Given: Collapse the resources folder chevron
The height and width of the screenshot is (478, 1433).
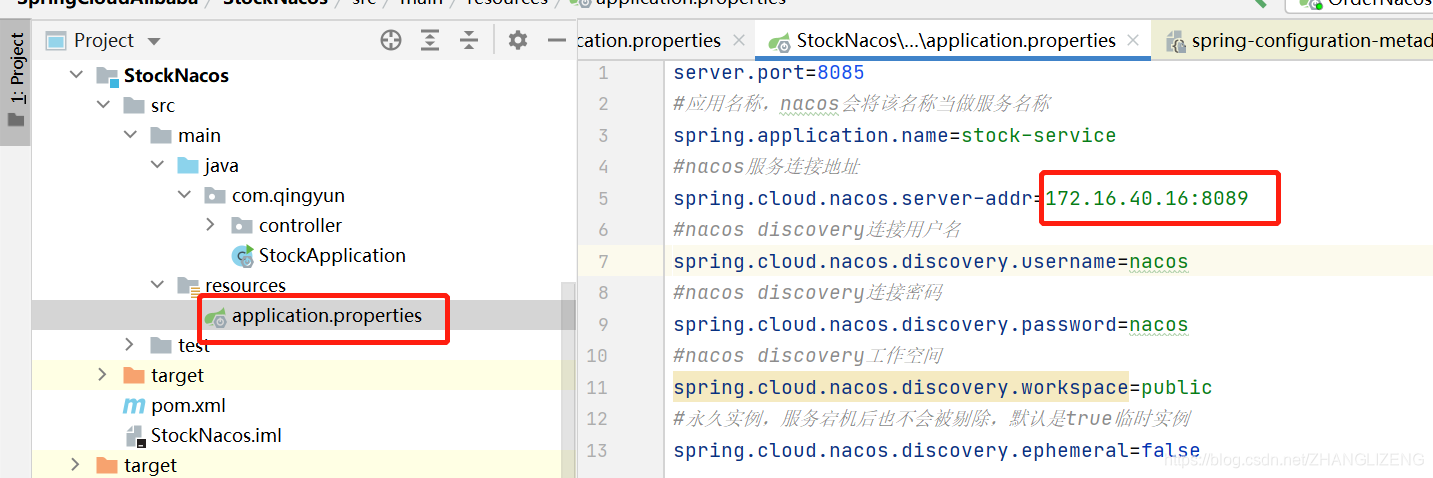Looking at the screenshot, I should point(157,285).
